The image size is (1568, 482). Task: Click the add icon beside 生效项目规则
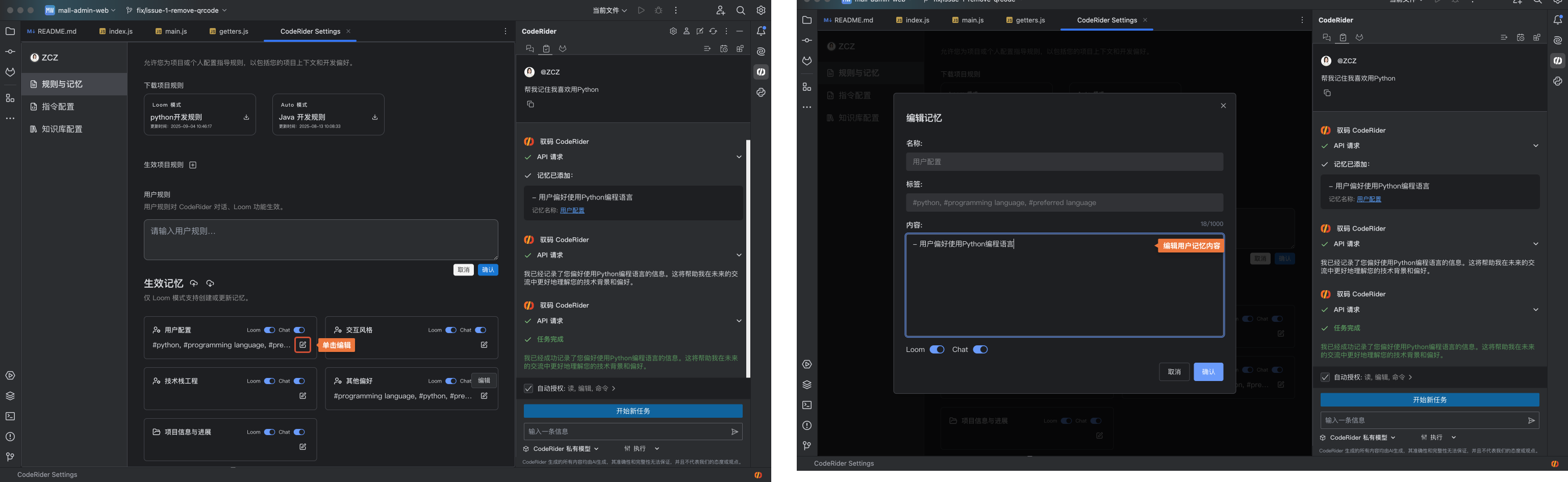pos(193,165)
